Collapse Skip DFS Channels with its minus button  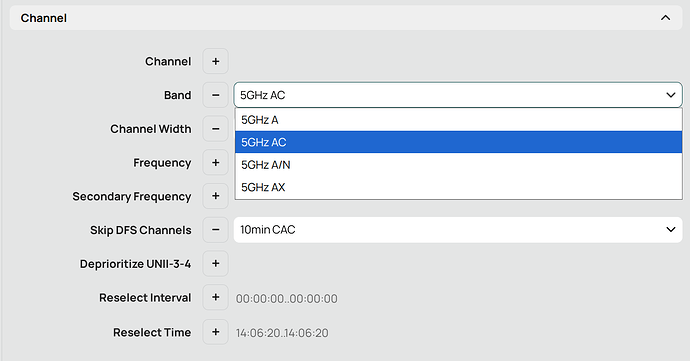pos(216,230)
